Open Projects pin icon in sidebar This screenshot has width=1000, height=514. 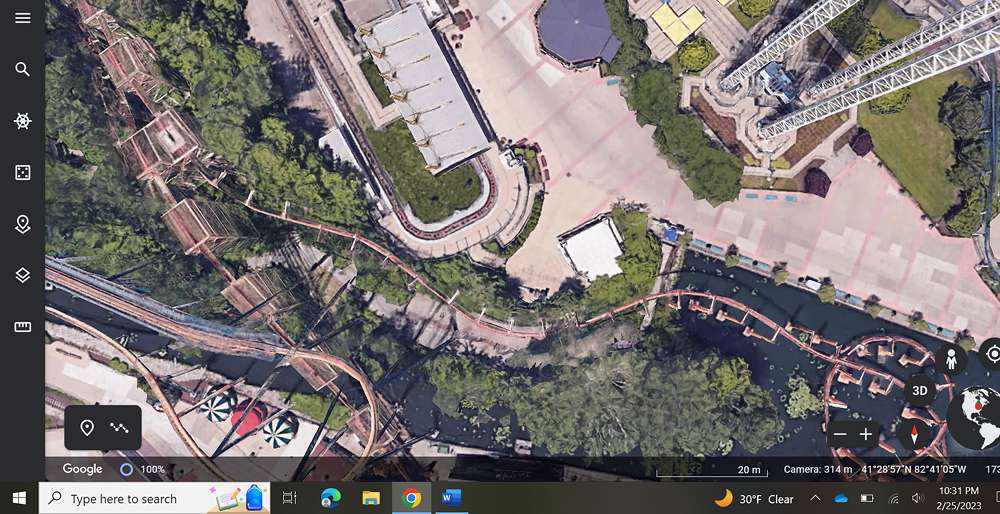pos(22,224)
